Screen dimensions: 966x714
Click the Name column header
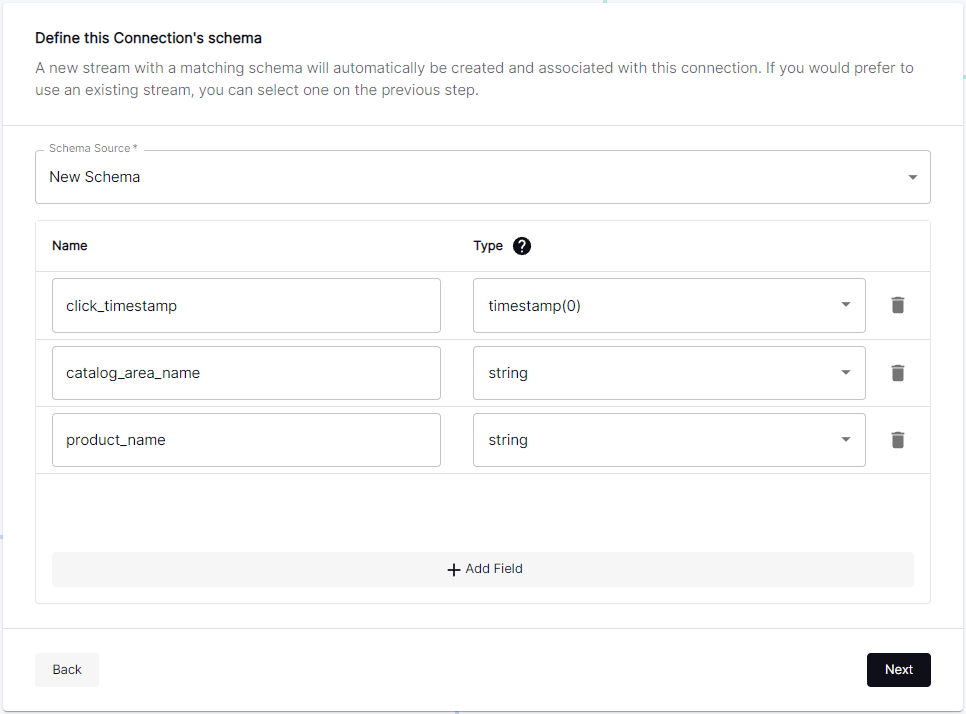tap(69, 246)
